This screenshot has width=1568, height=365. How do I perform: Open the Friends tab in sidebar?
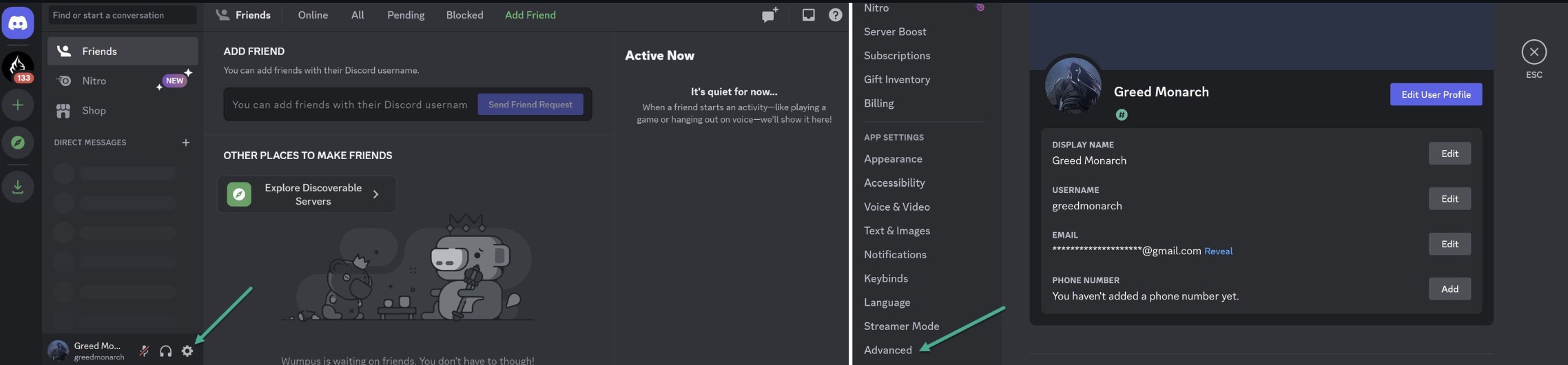(x=123, y=51)
